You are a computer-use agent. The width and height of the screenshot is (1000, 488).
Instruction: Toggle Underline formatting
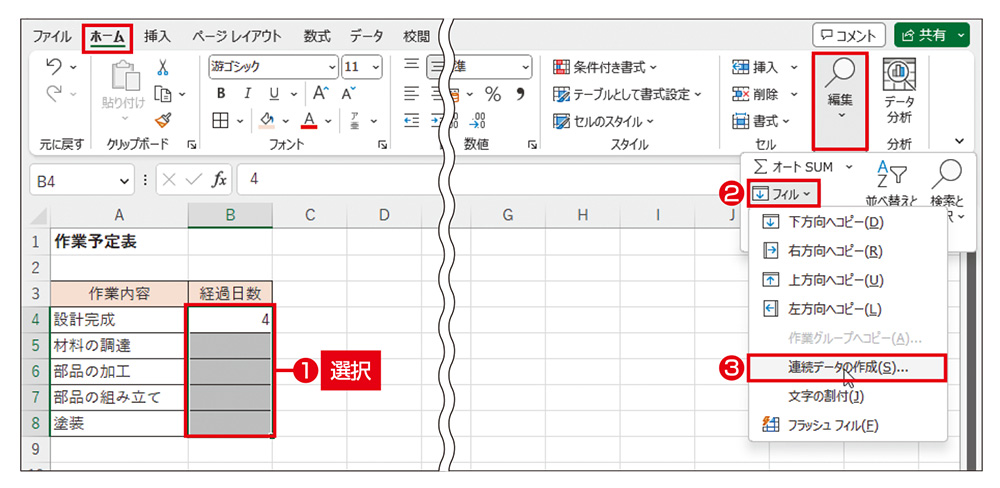(x=274, y=94)
